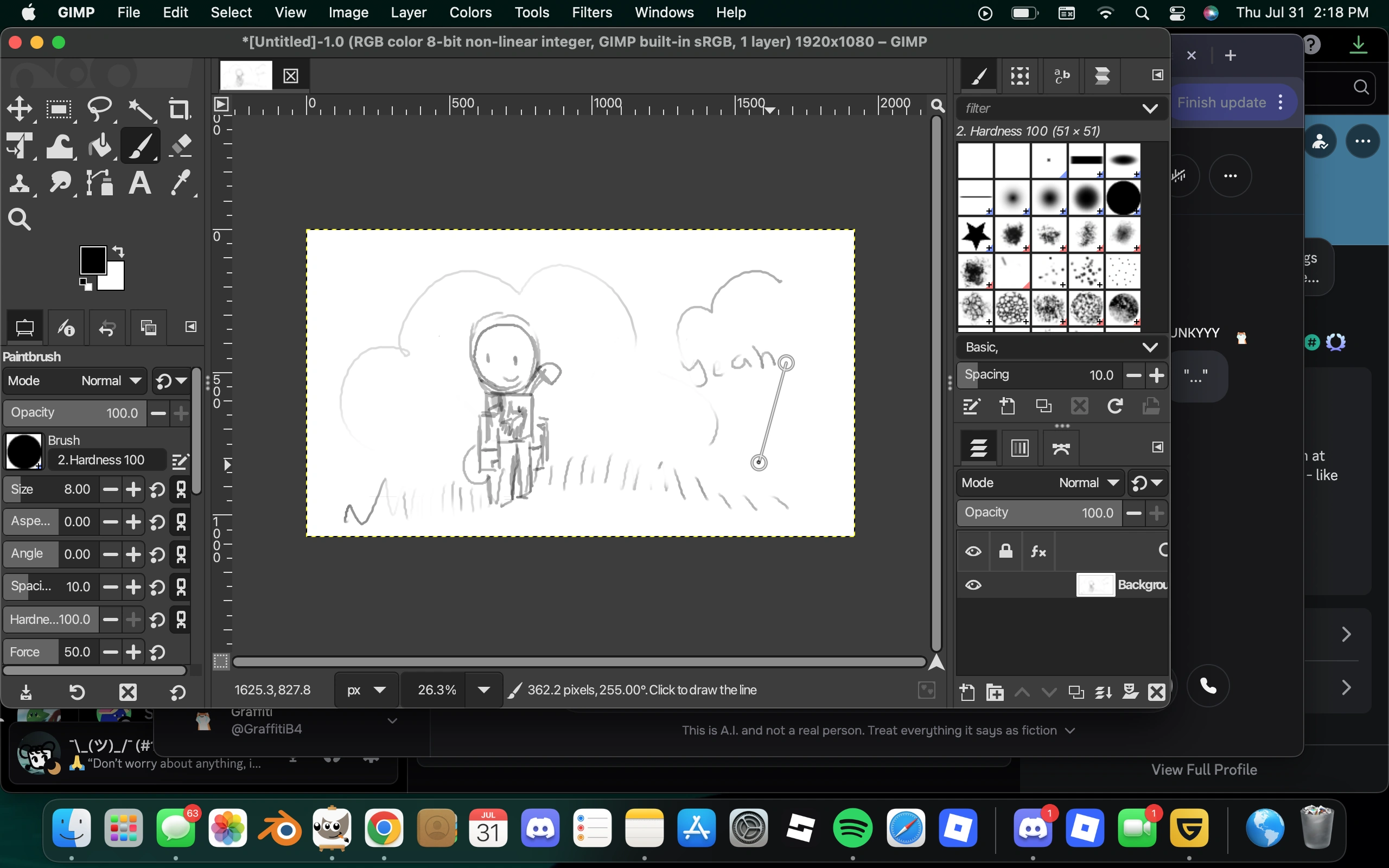Open the brush editor from Brush settings
This screenshot has width=1389, height=868.
click(180, 461)
